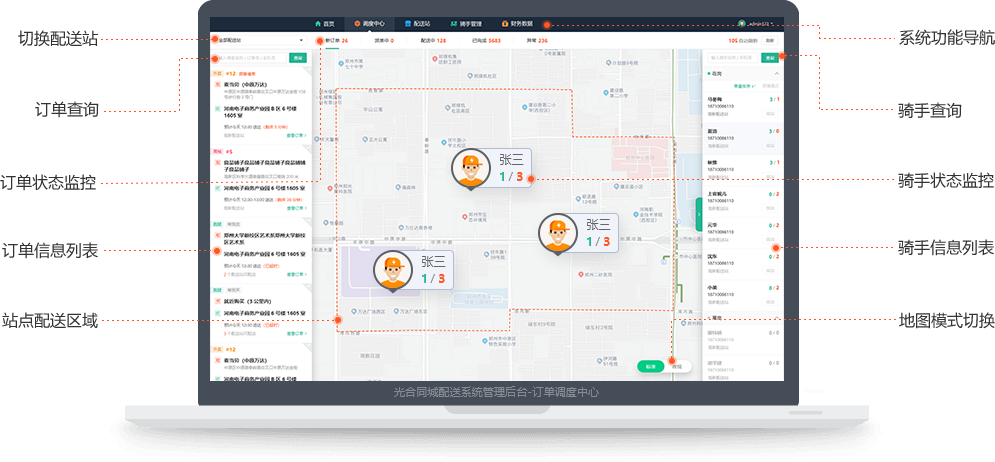Click the 财务数据 finance icon

(x=503, y=23)
